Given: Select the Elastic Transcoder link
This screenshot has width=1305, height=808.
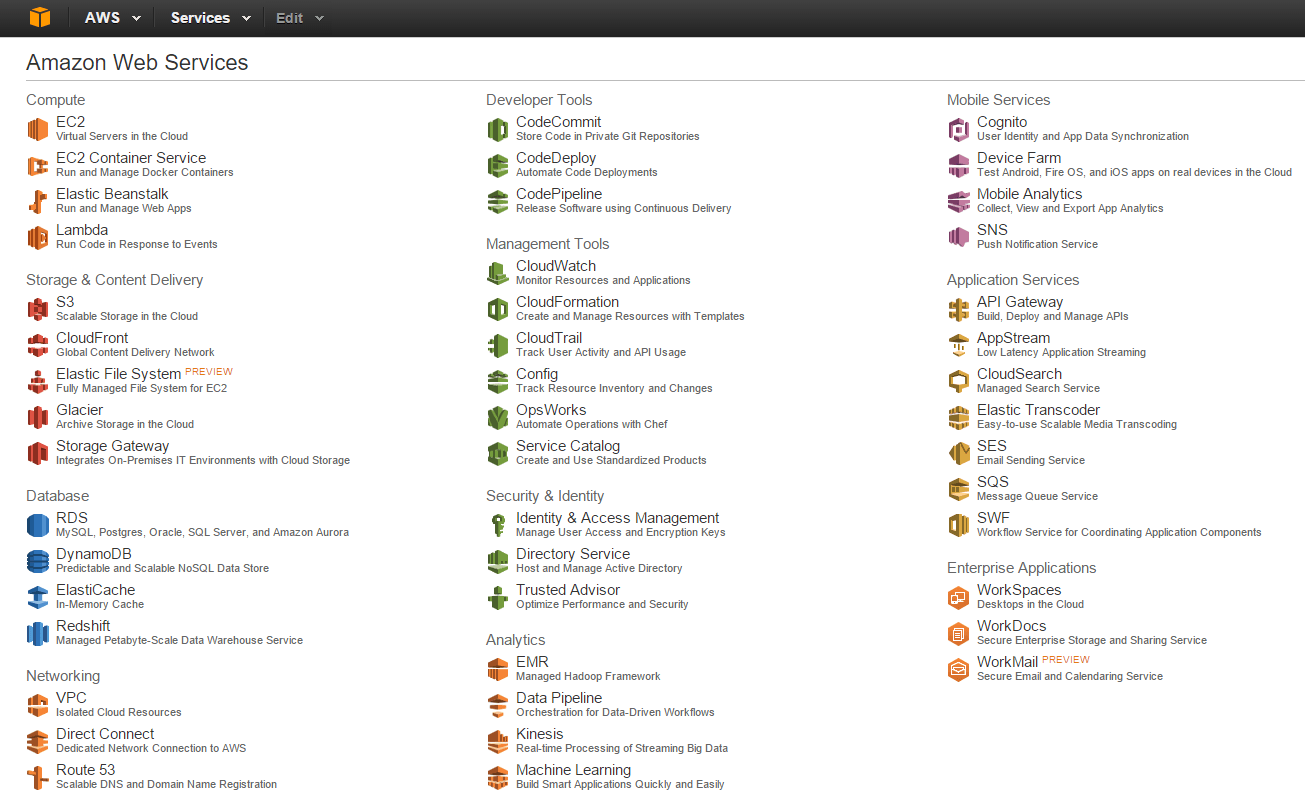Looking at the screenshot, I should click(x=1038, y=410).
